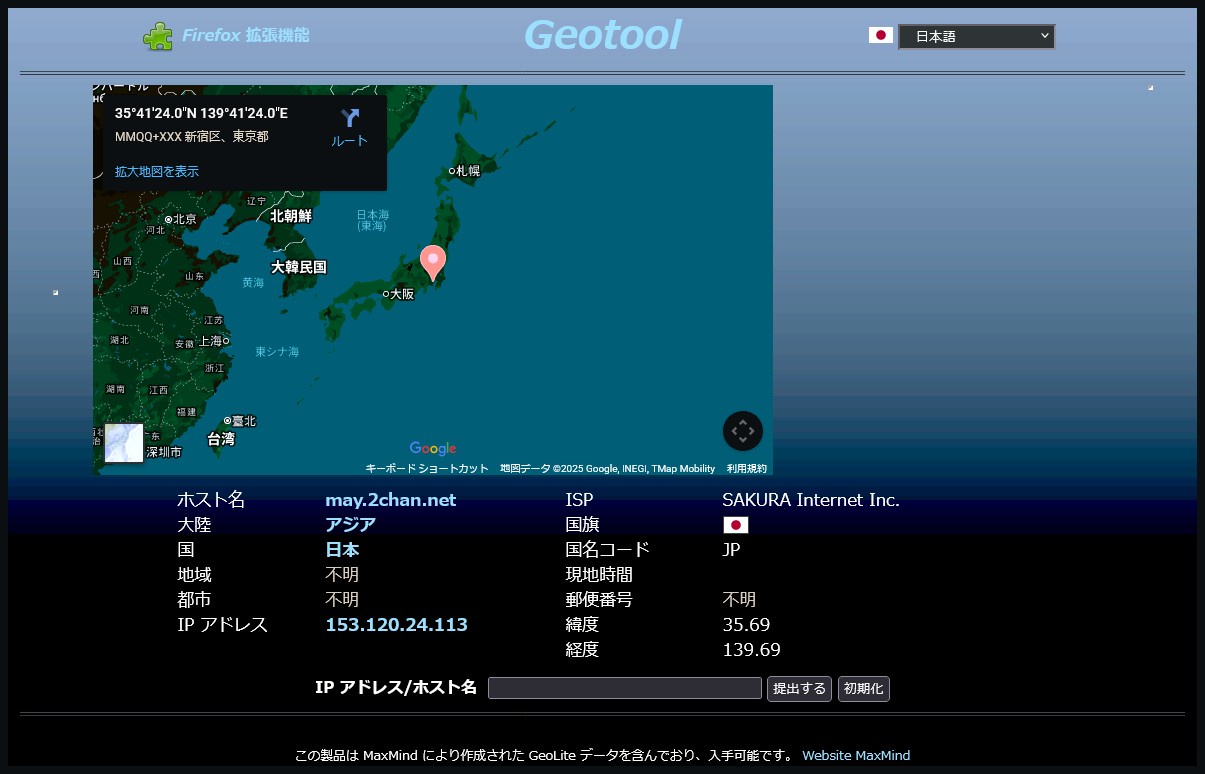Click the 日本 country link
The height and width of the screenshot is (774, 1205).
pos(342,550)
